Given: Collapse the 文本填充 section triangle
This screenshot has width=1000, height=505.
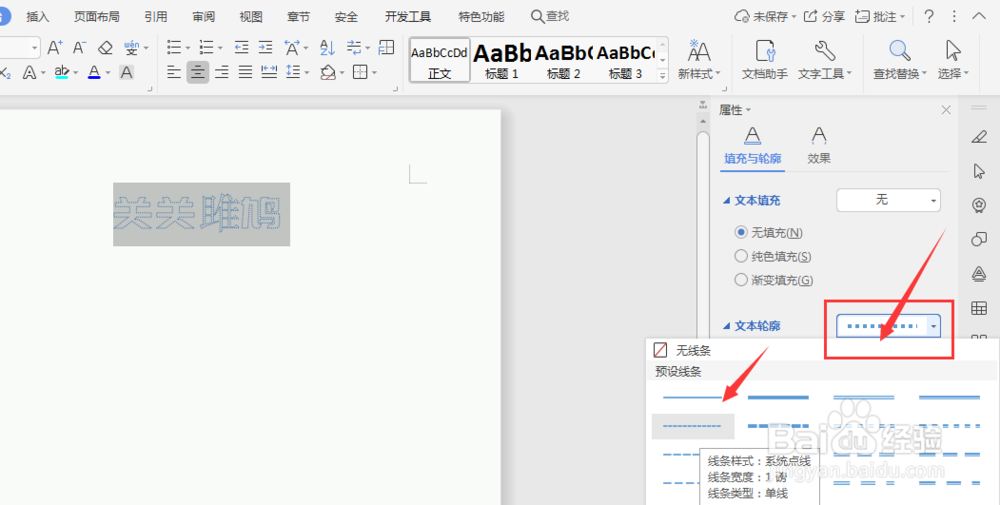Looking at the screenshot, I should (726, 201).
